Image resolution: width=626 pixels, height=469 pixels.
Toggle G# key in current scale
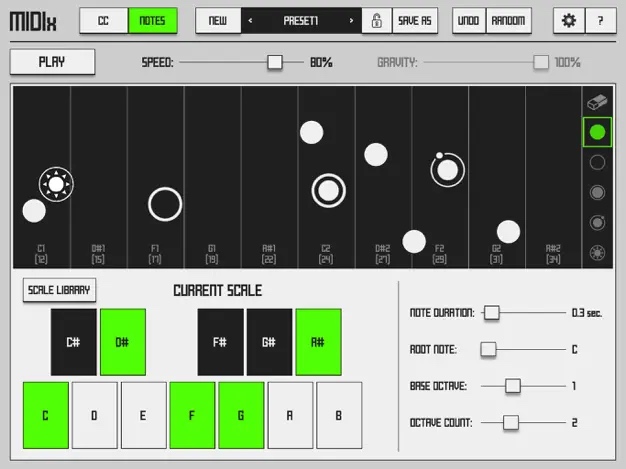(269, 342)
